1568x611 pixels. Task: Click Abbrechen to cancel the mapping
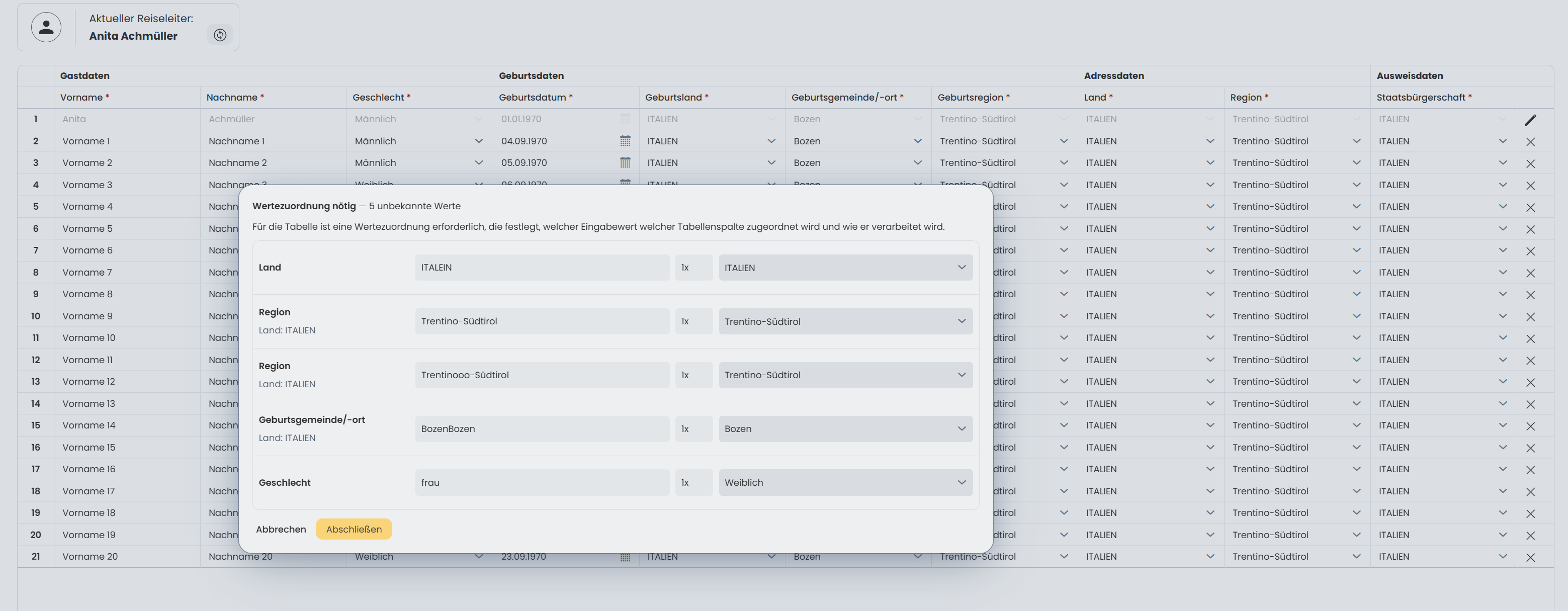(x=281, y=530)
